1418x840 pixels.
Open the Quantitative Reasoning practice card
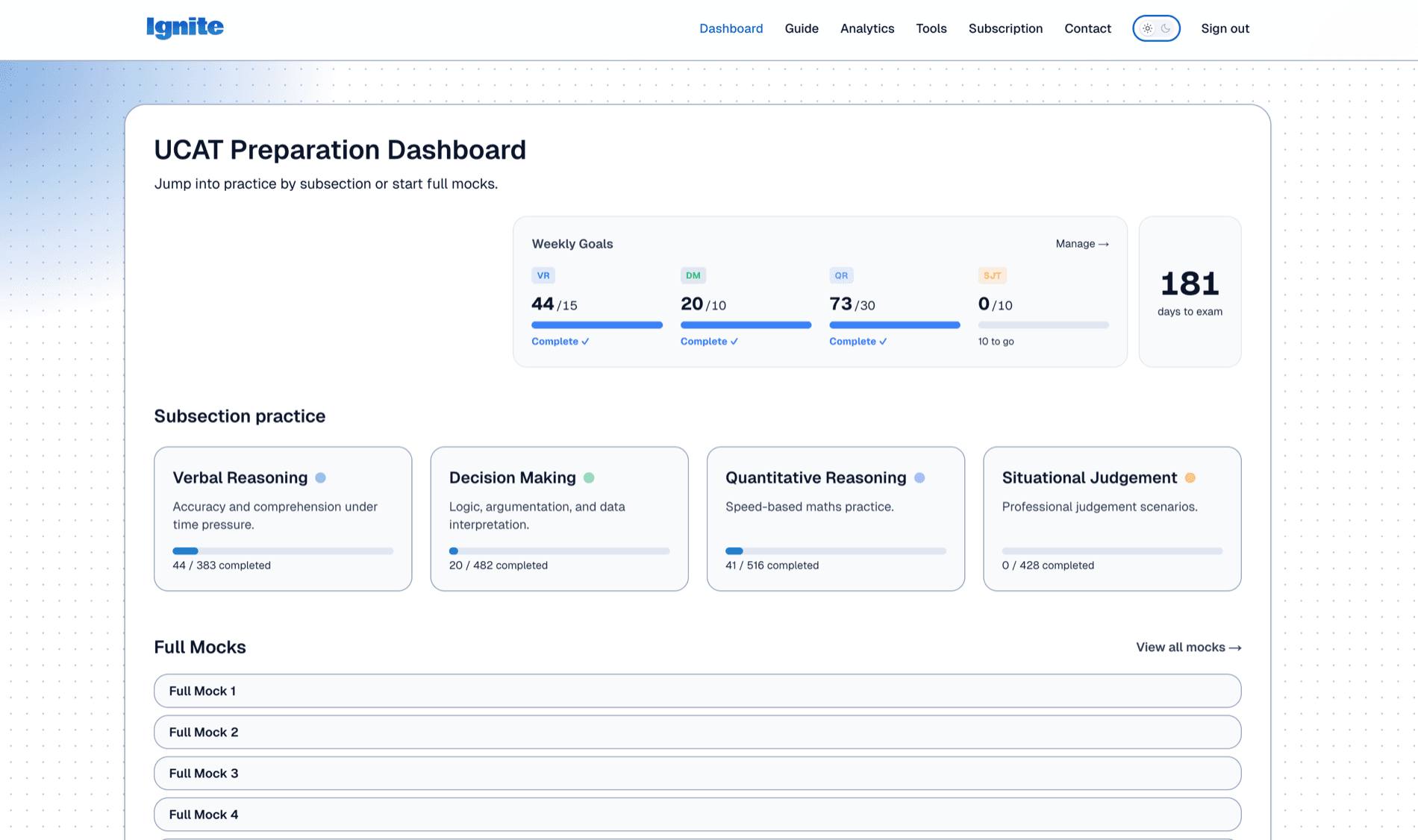click(x=835, y=518)
